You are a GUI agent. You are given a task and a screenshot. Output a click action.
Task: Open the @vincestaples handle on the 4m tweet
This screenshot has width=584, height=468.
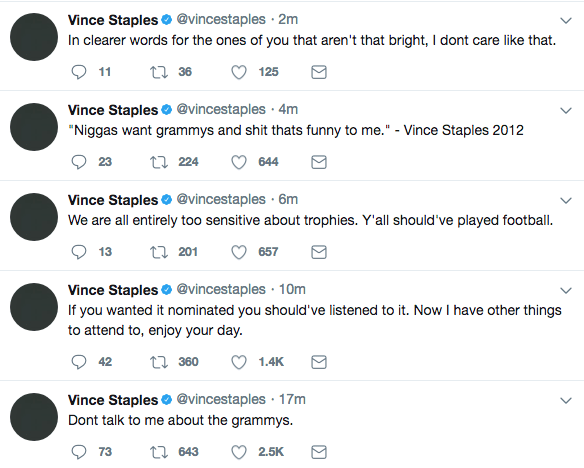pyautogui.click(x=221, y=109)
